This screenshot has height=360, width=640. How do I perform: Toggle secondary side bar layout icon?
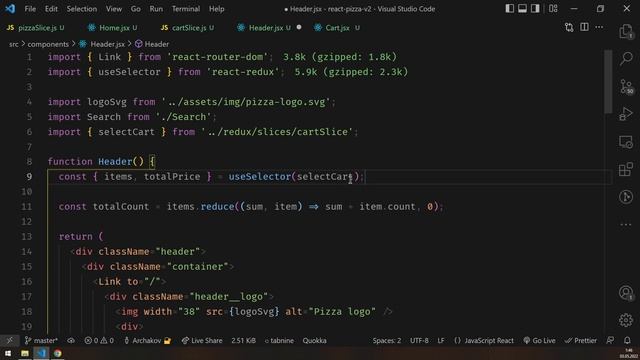click(x=535, y=9)
